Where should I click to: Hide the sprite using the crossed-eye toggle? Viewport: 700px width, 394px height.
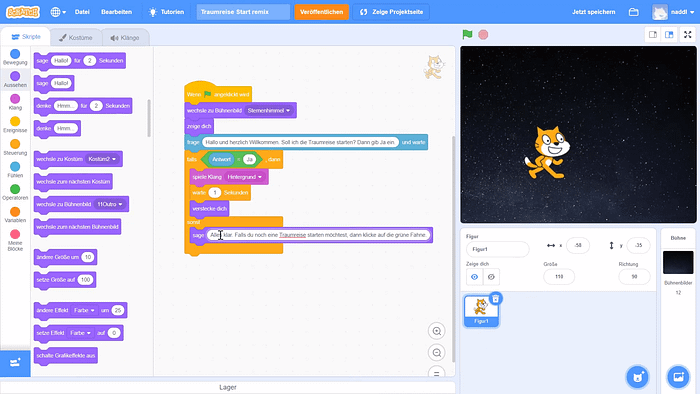point(491,277)
